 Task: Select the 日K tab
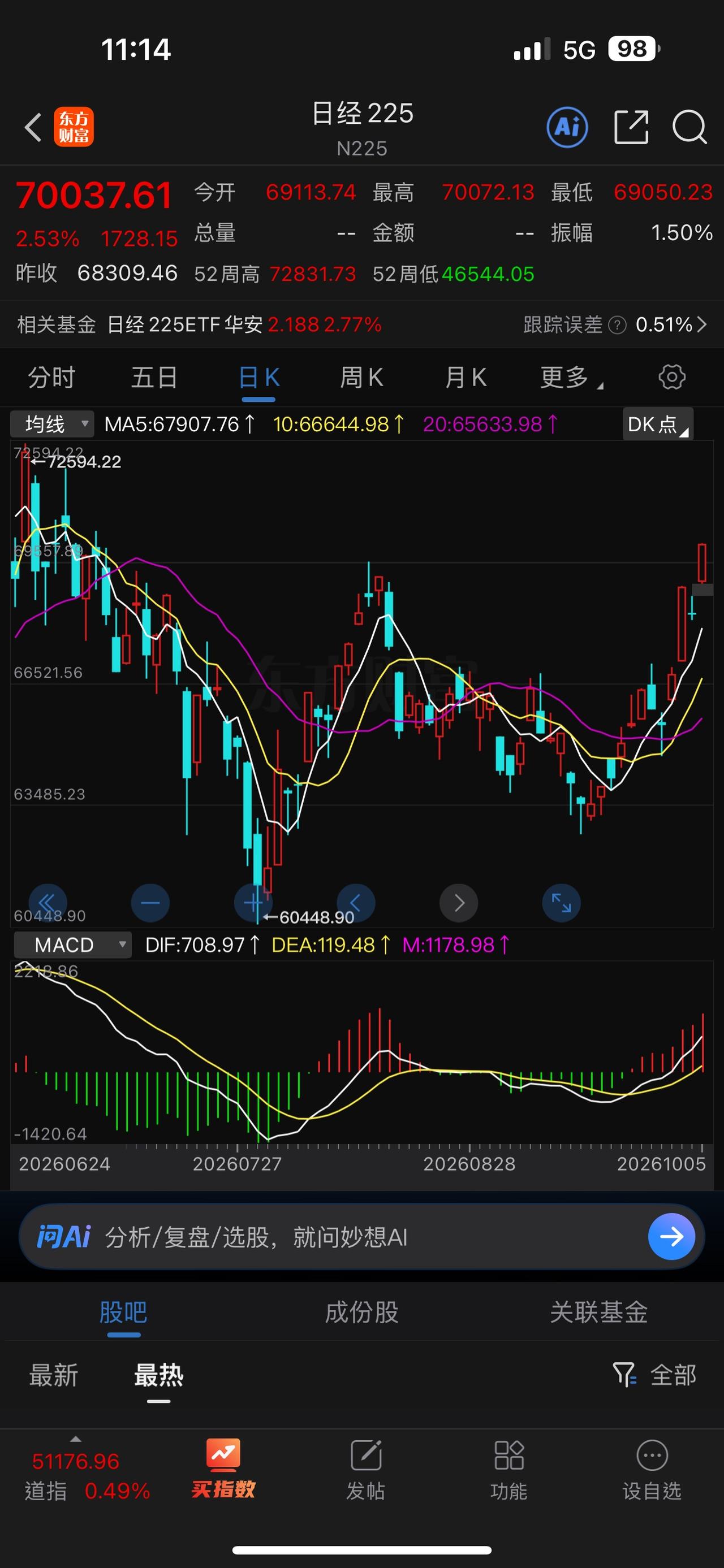coord(259,378)
